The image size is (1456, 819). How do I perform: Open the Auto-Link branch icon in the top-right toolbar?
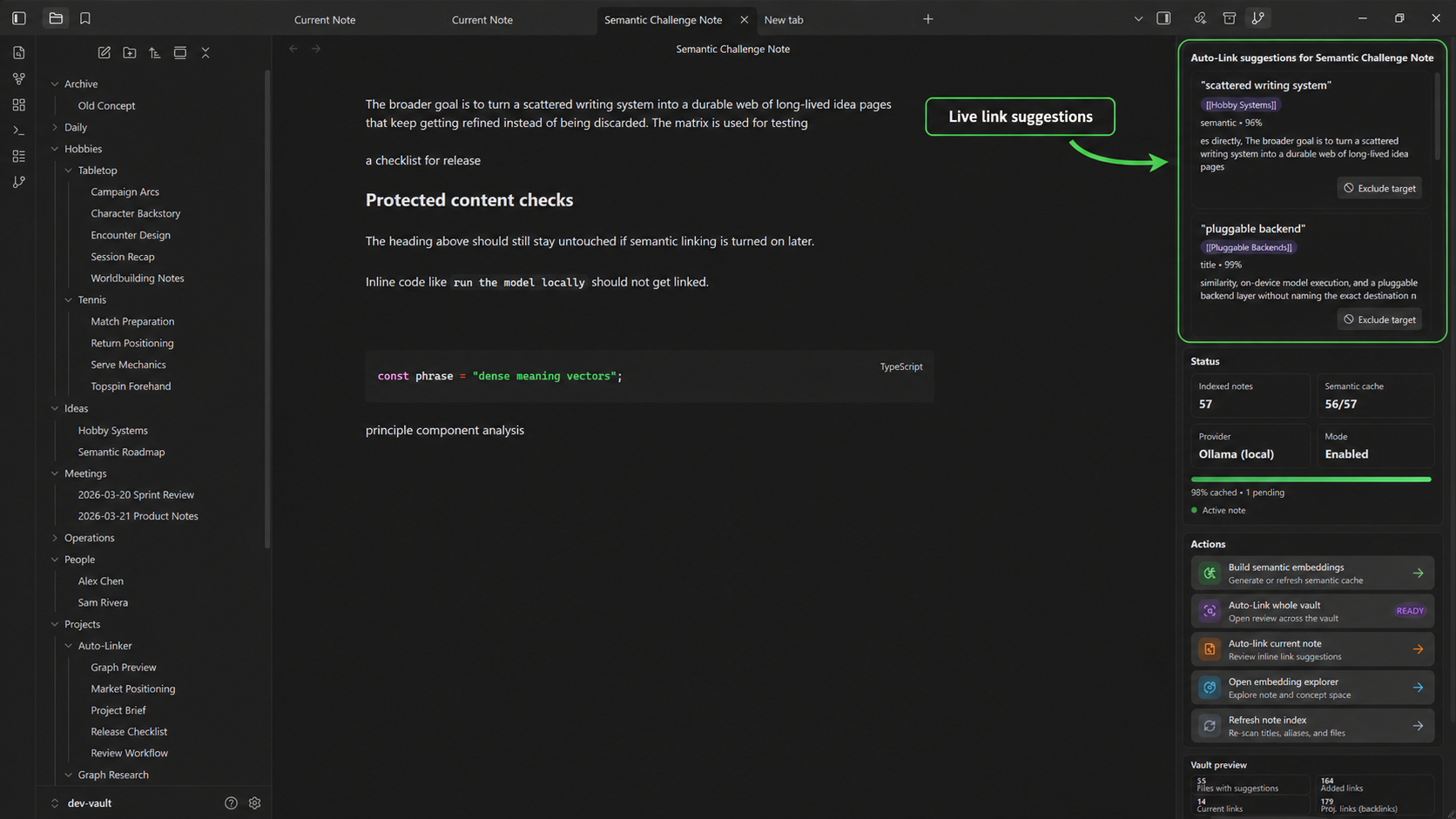(1258, 18)
